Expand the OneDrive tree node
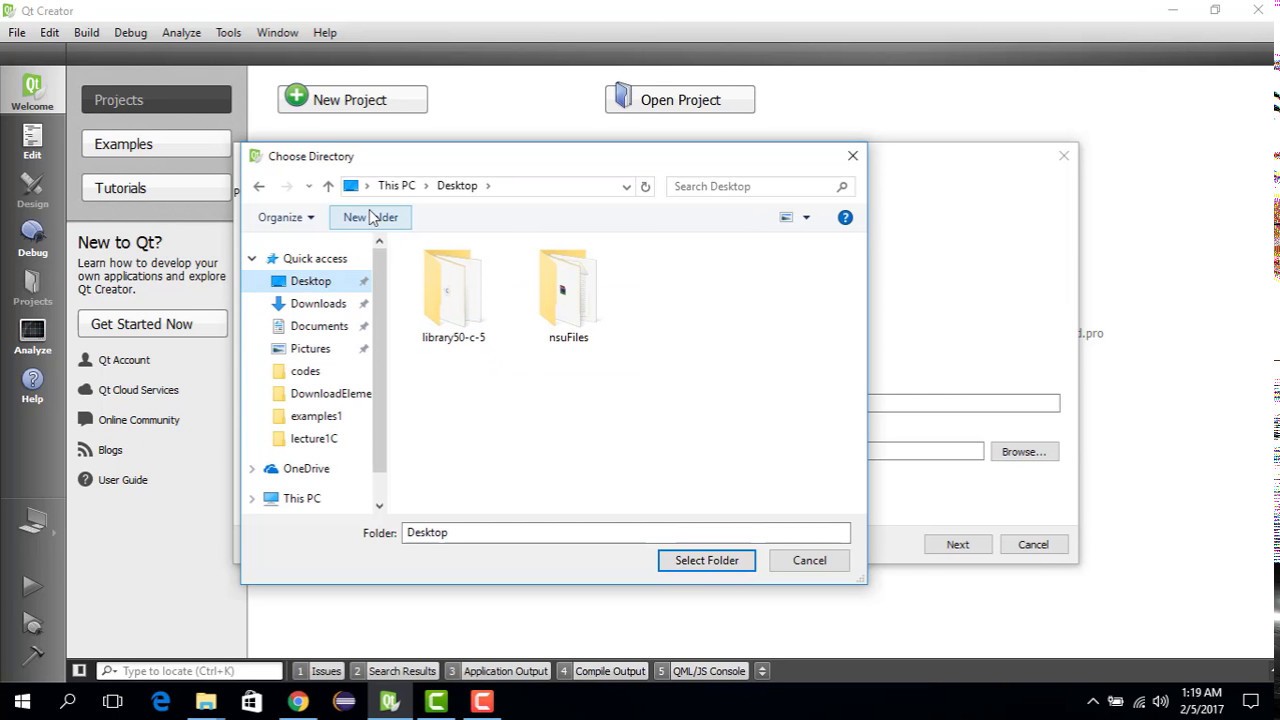Screen dimensions: 1280x720 coord(252,468)
